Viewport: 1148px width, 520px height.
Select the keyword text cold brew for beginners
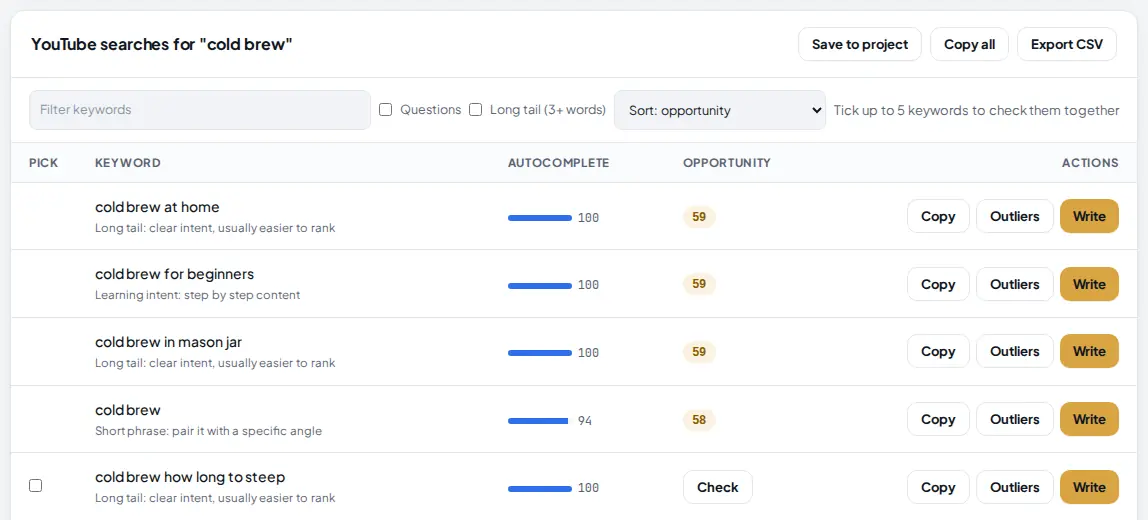click(174, 275)
